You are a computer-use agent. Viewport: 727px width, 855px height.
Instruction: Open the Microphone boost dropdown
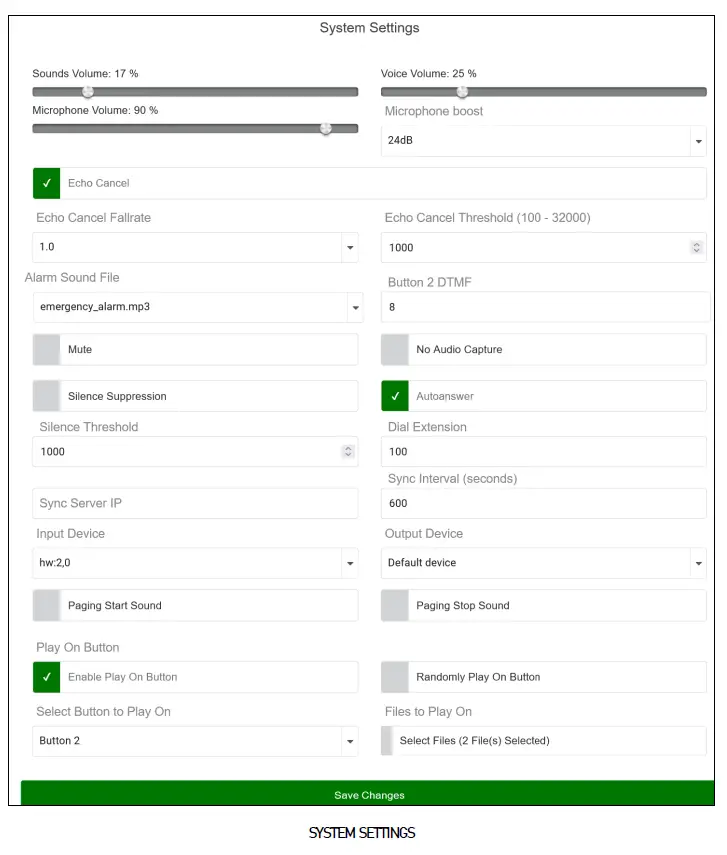pos(699,140)
